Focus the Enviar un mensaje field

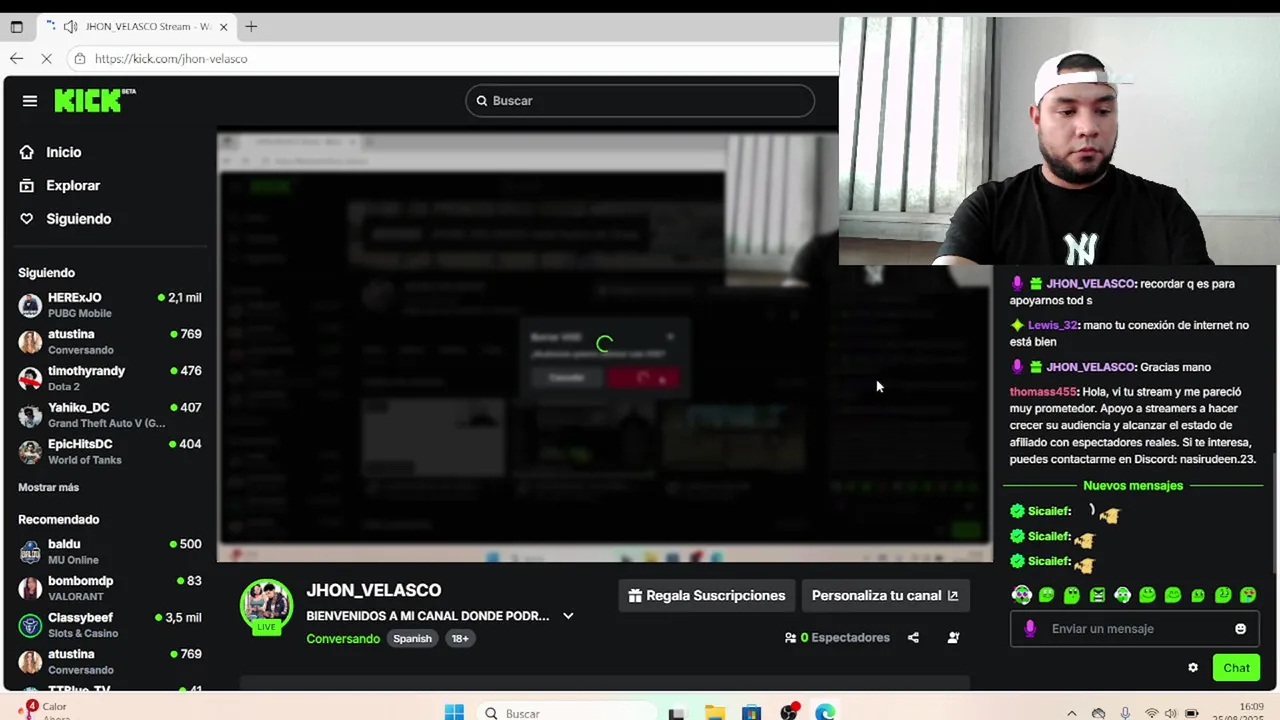point(1132,628)
